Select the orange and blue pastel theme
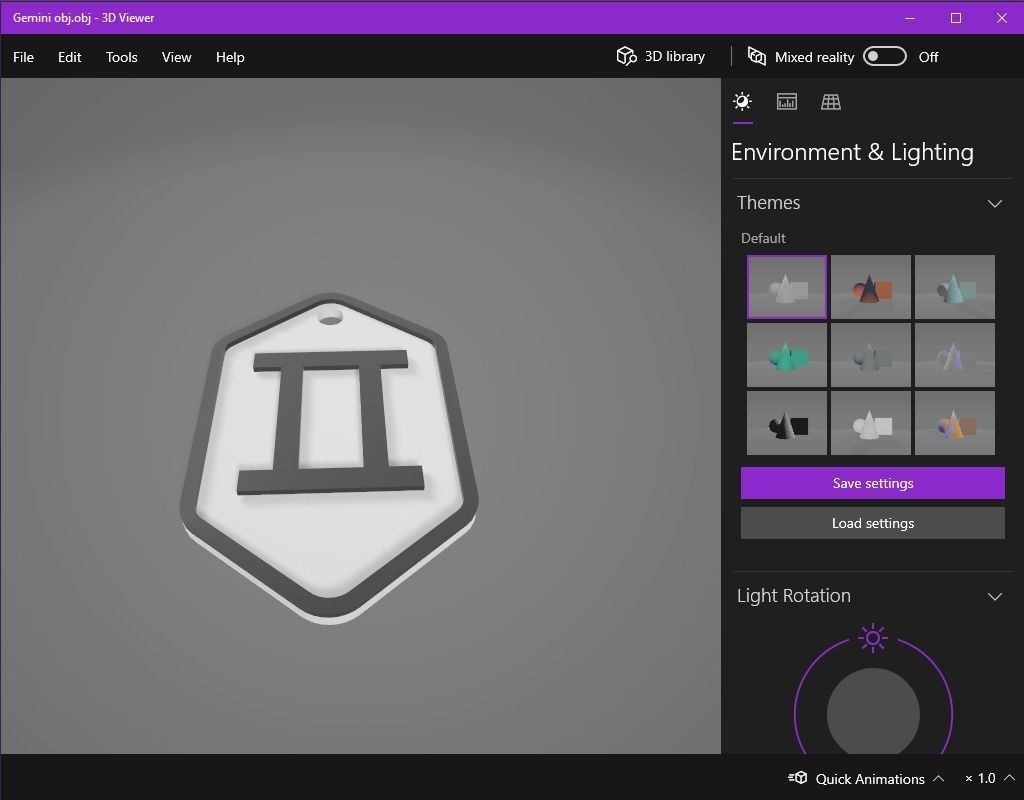1024x800 pixels. click(x=955, y=423)
